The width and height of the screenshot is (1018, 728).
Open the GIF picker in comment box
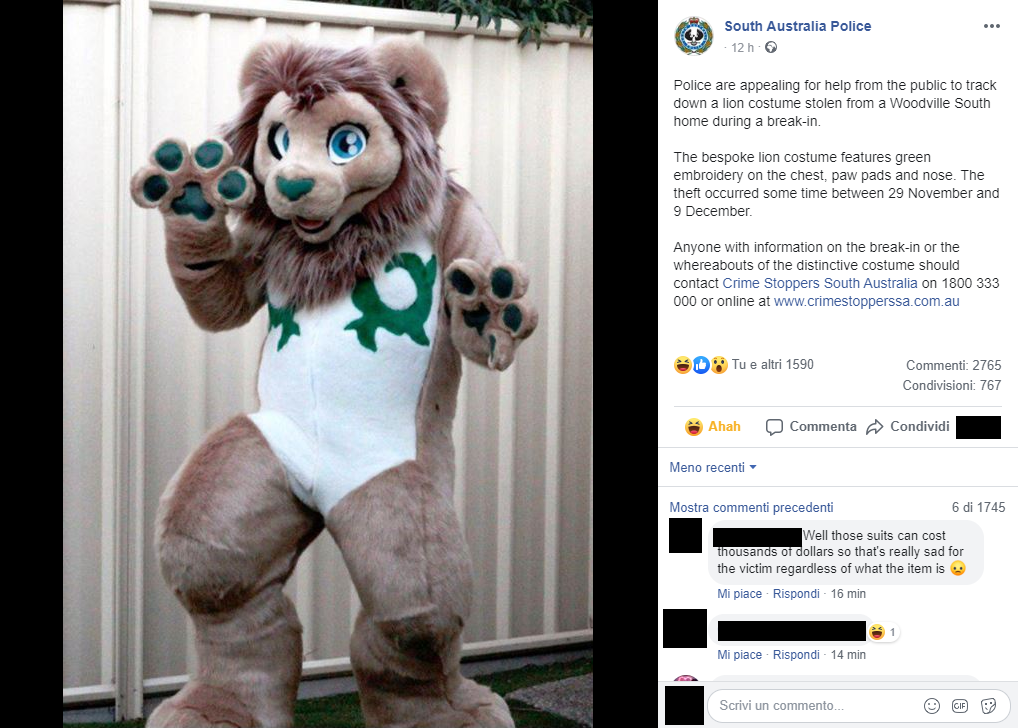(960, 706)
